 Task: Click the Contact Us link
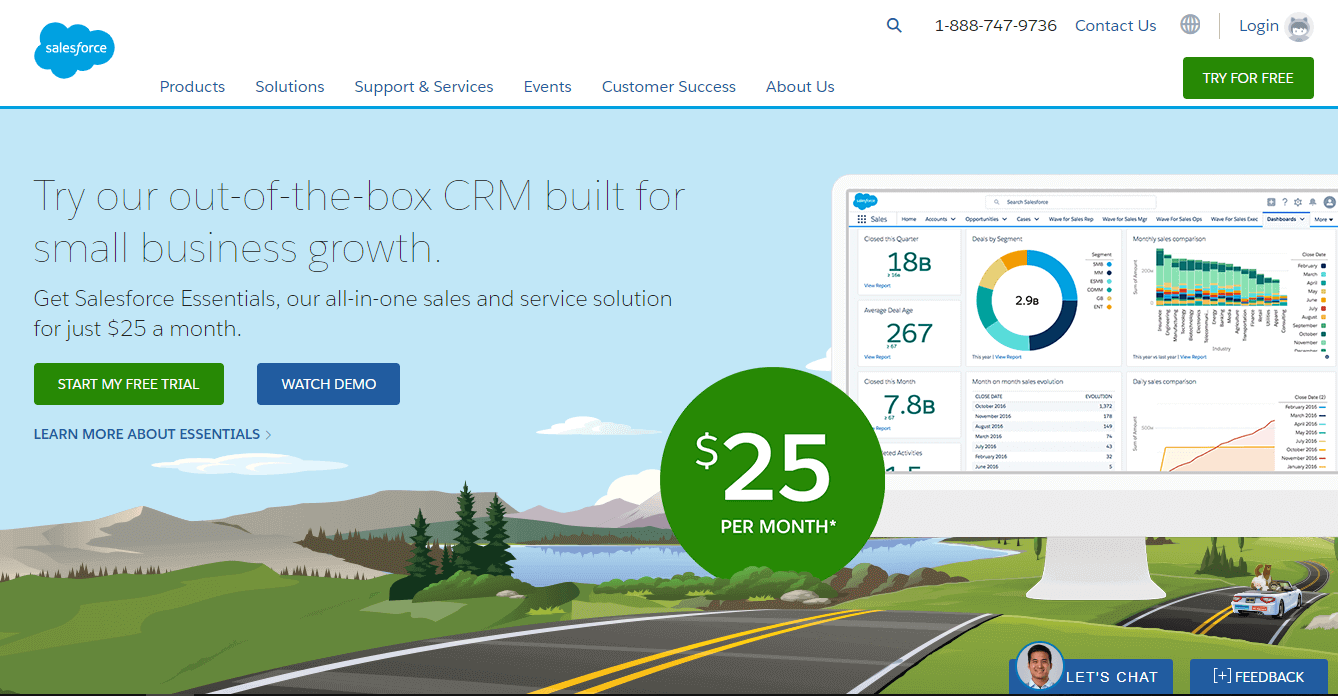tap(1115, 26)
